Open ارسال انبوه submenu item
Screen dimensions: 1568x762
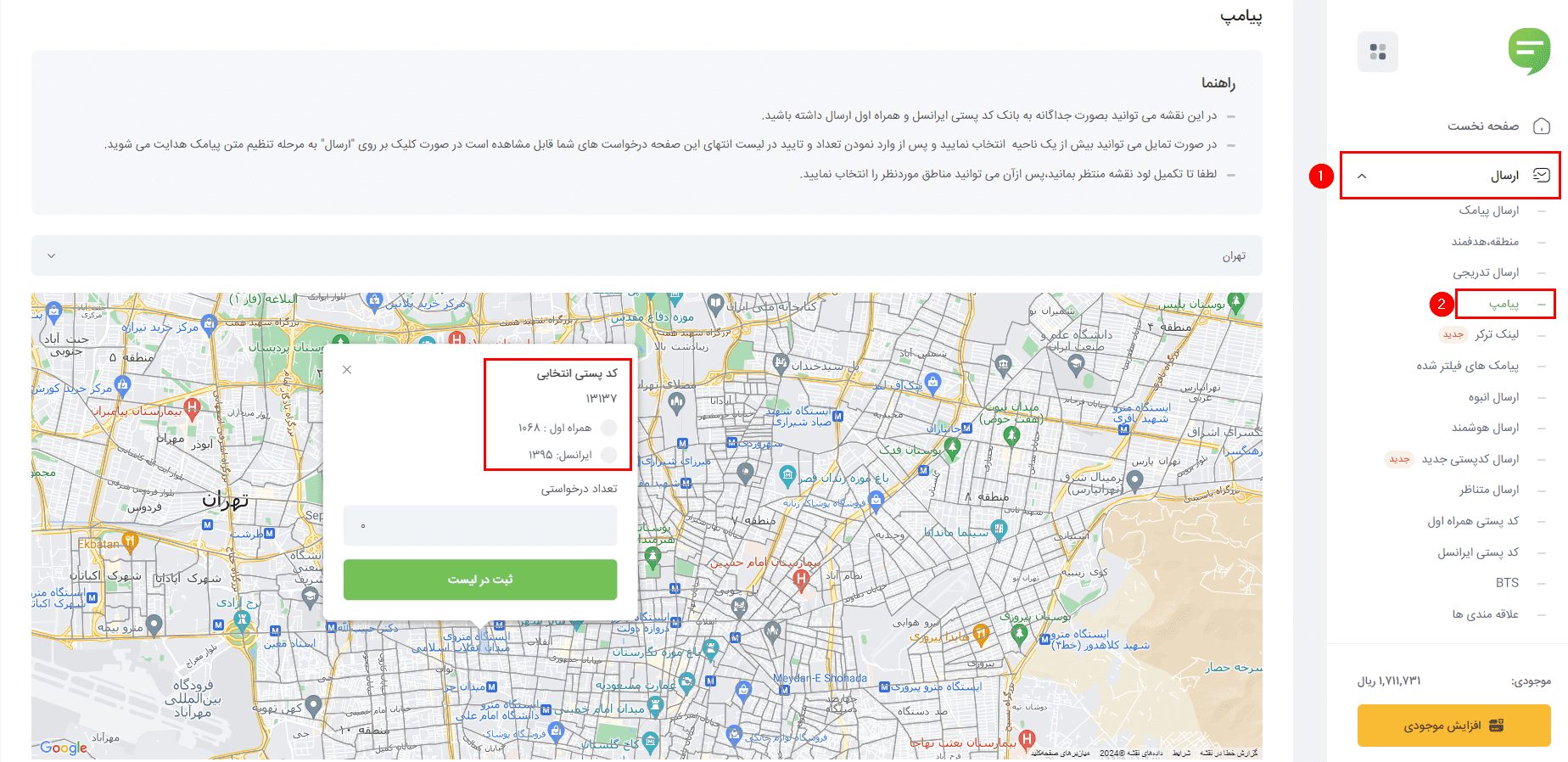pos(1493,396)
